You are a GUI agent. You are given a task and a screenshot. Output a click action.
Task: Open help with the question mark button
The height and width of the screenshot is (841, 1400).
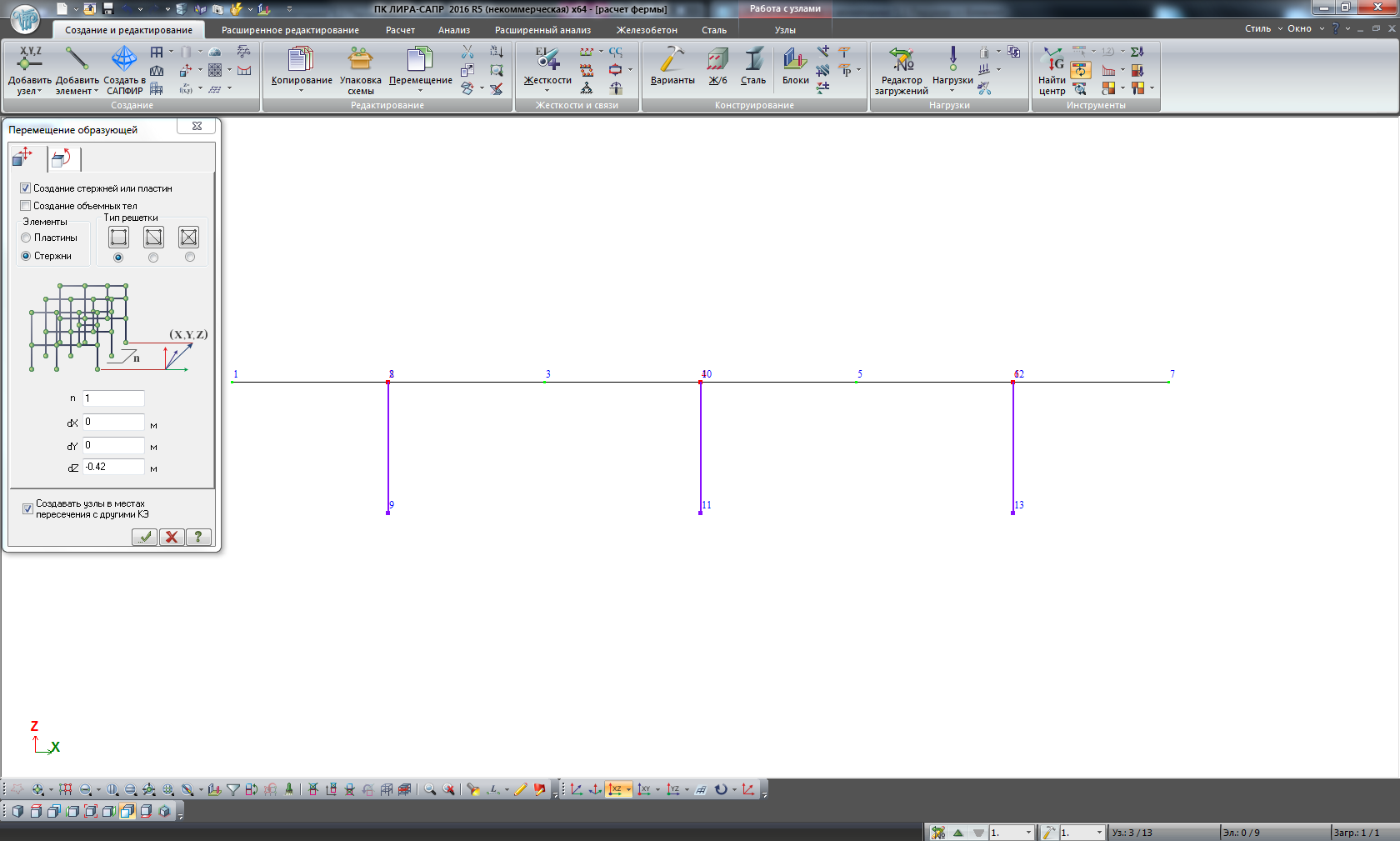(x=198, y=537)
